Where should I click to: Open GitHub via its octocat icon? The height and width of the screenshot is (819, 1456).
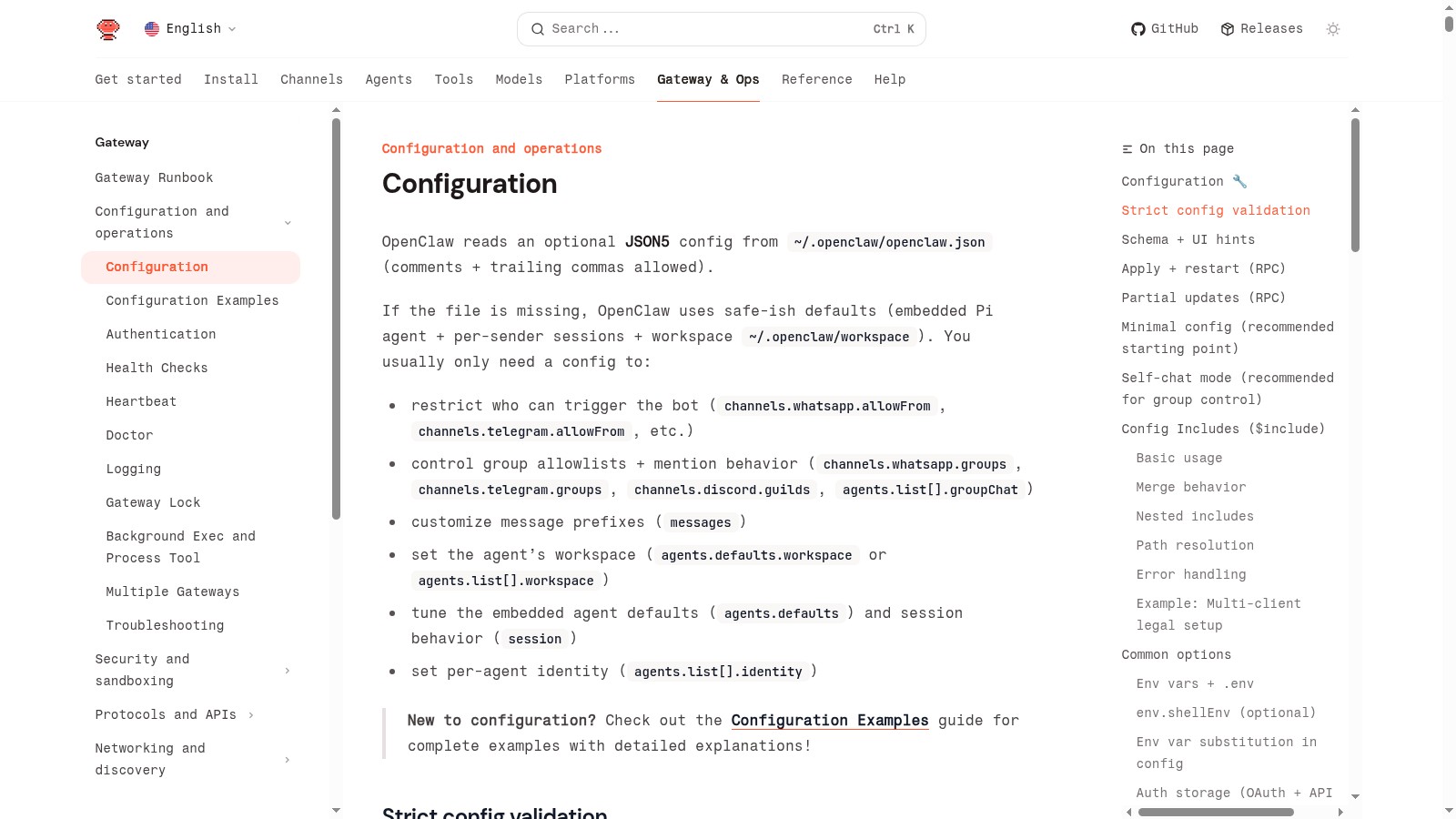pos(1137,29)
